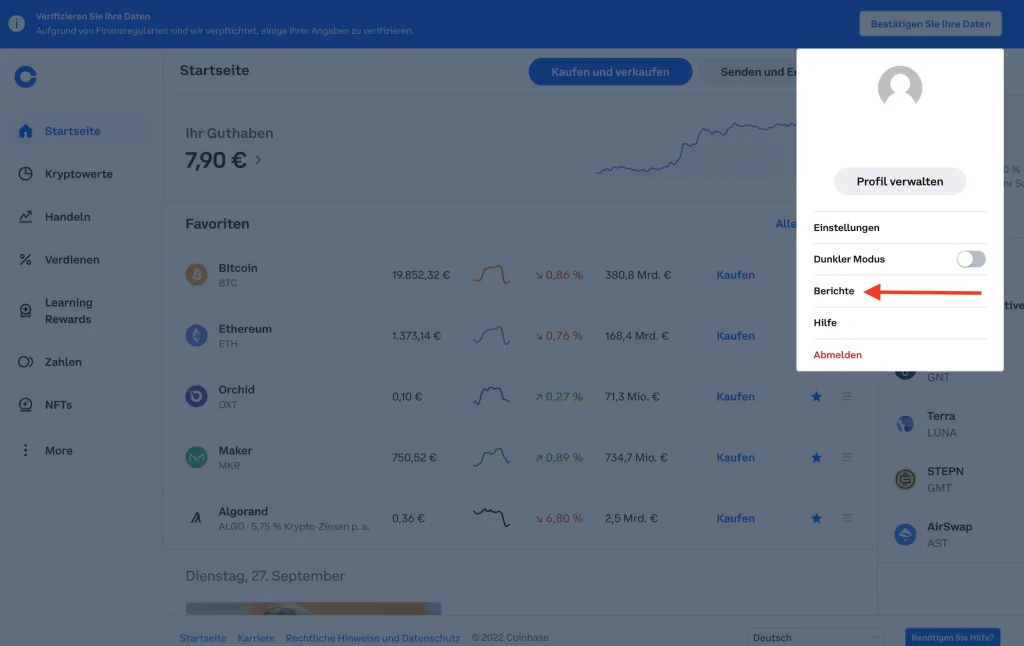
Task: Toggle the Dunkler Modus switch
Action: tap(970, 259)
